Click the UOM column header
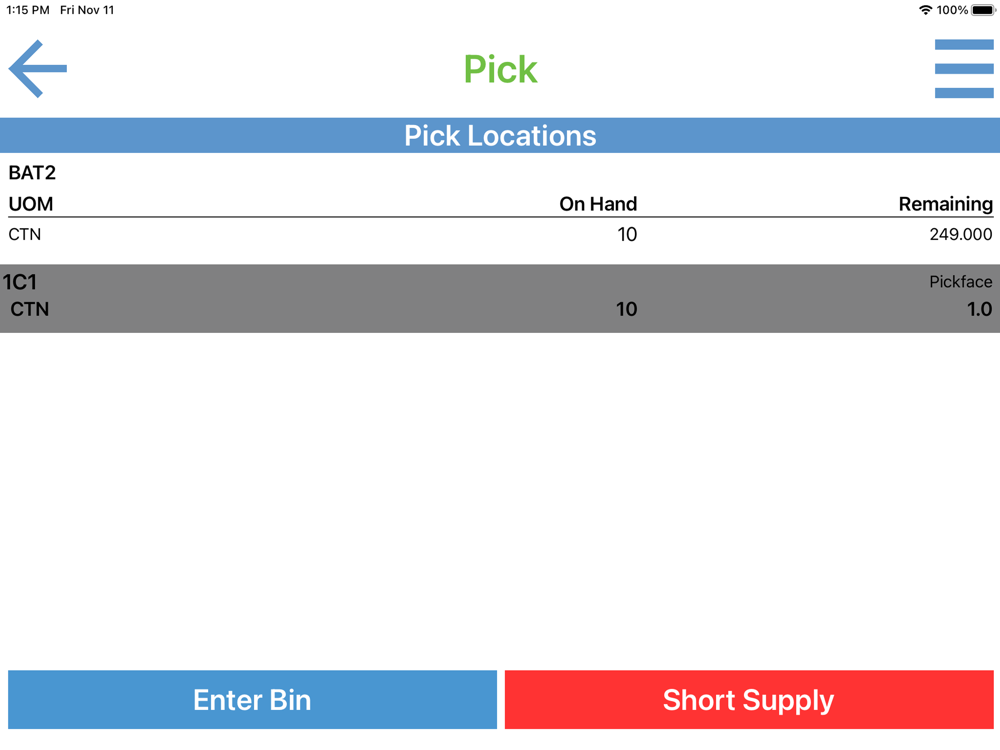 31,204
